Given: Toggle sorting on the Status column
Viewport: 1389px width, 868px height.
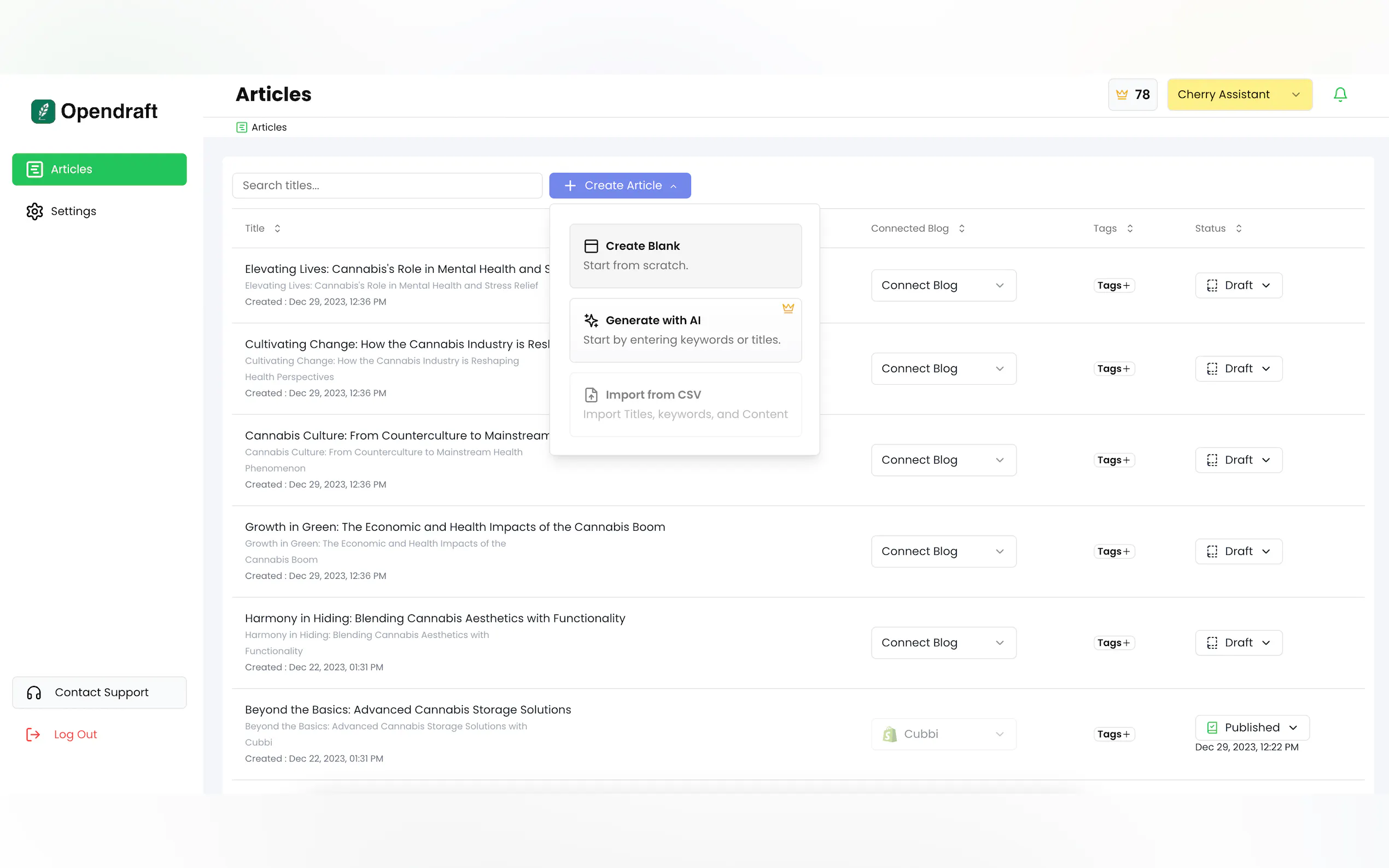Looking at the screenshot, I should [1239, 228].
